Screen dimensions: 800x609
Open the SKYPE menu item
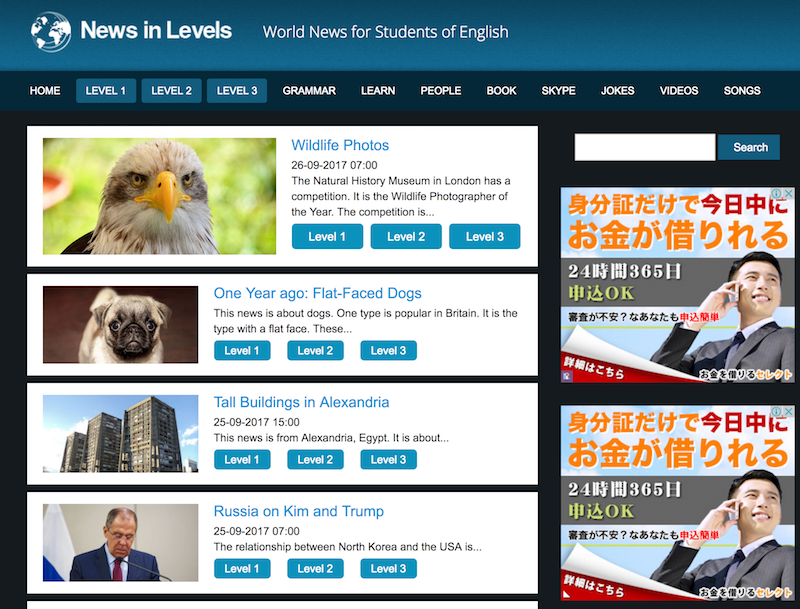point(559,91)
